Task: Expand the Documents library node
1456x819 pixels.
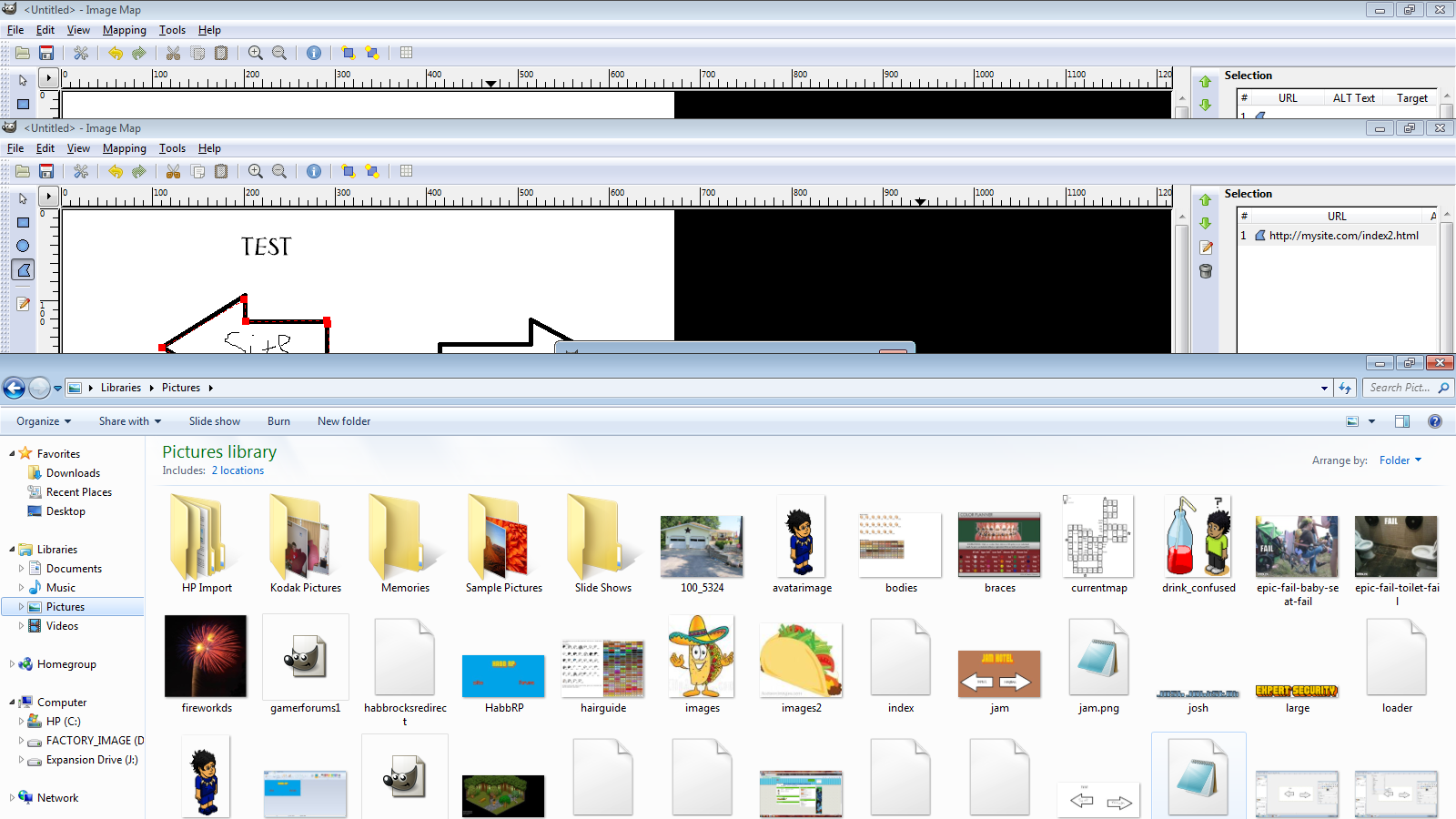Action: (22, 569)
